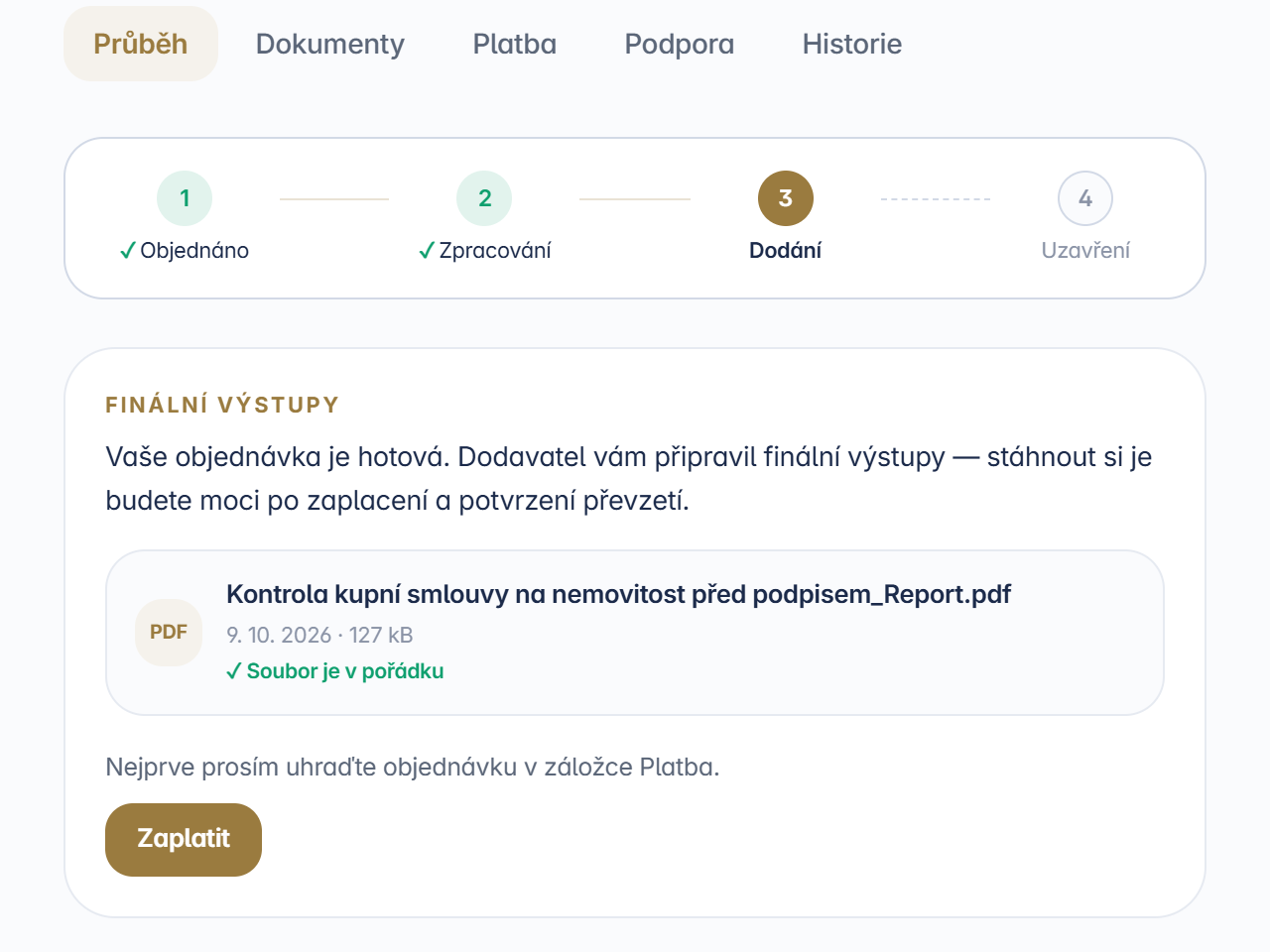Select step 1 circle in progress tracker
Screen dimensions: 1270x952
185,198
